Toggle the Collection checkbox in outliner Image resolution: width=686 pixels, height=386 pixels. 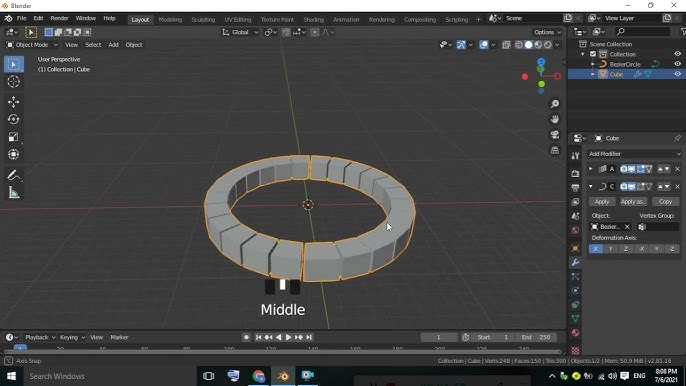click(593, 54)
